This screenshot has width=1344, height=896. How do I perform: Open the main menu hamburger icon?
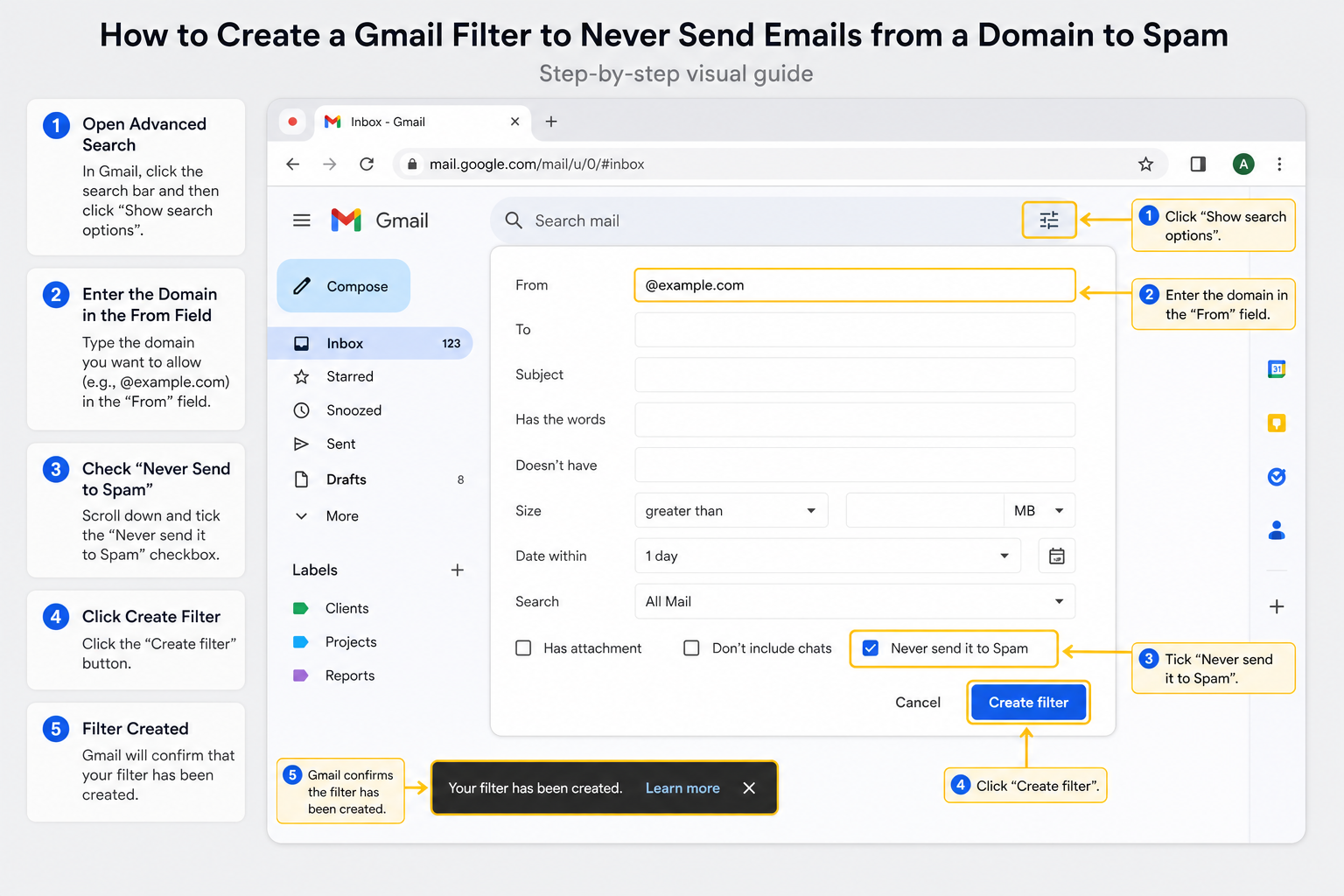point(302,220)
